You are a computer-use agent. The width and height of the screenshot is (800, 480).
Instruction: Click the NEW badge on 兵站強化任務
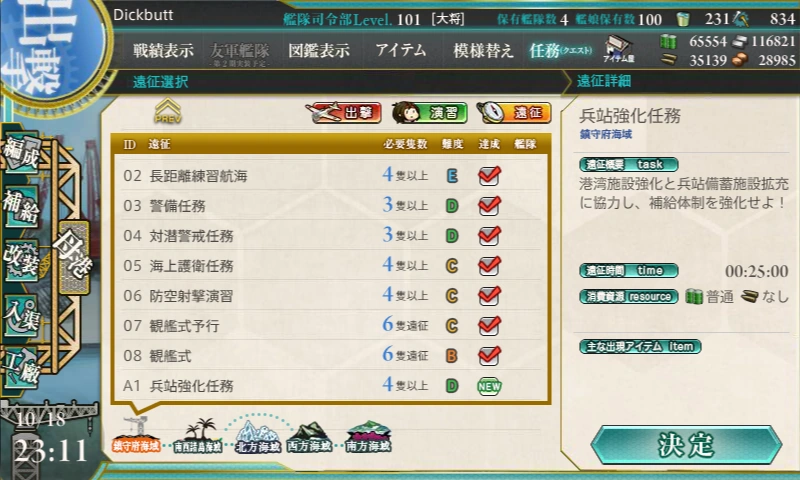click(489, 386)
